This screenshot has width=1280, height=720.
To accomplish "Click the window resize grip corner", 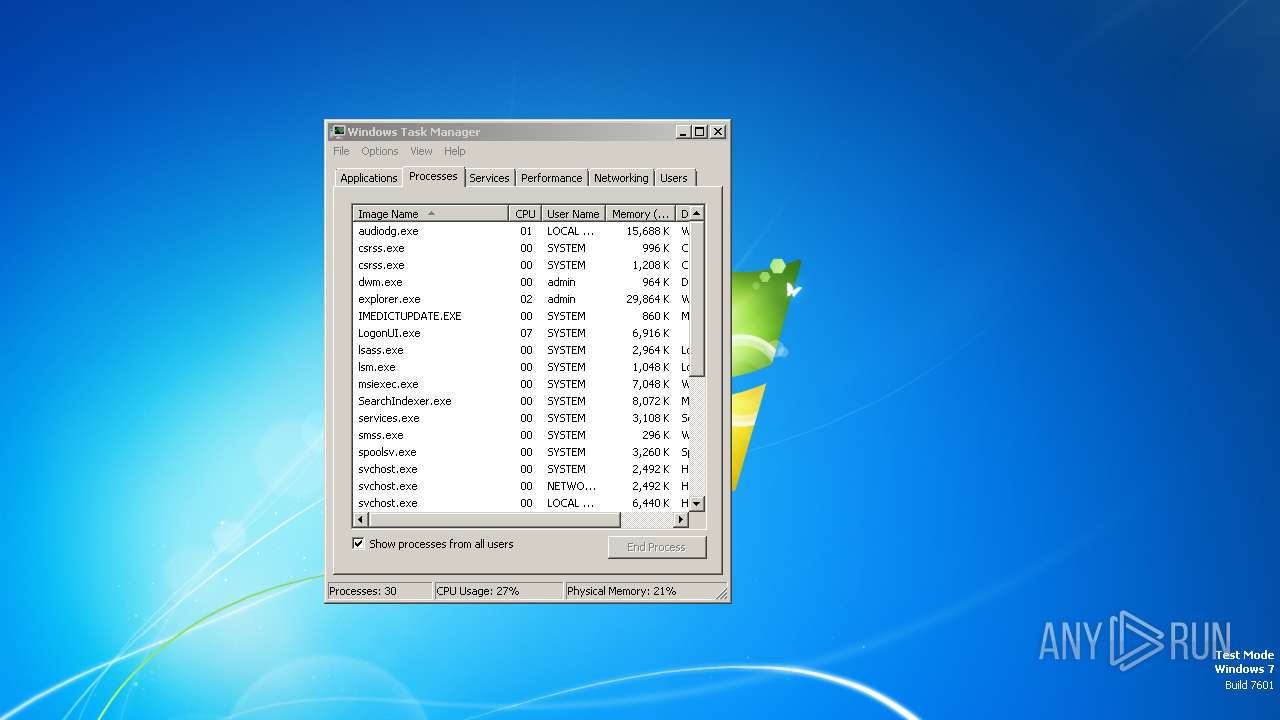I will pos(722,594).
